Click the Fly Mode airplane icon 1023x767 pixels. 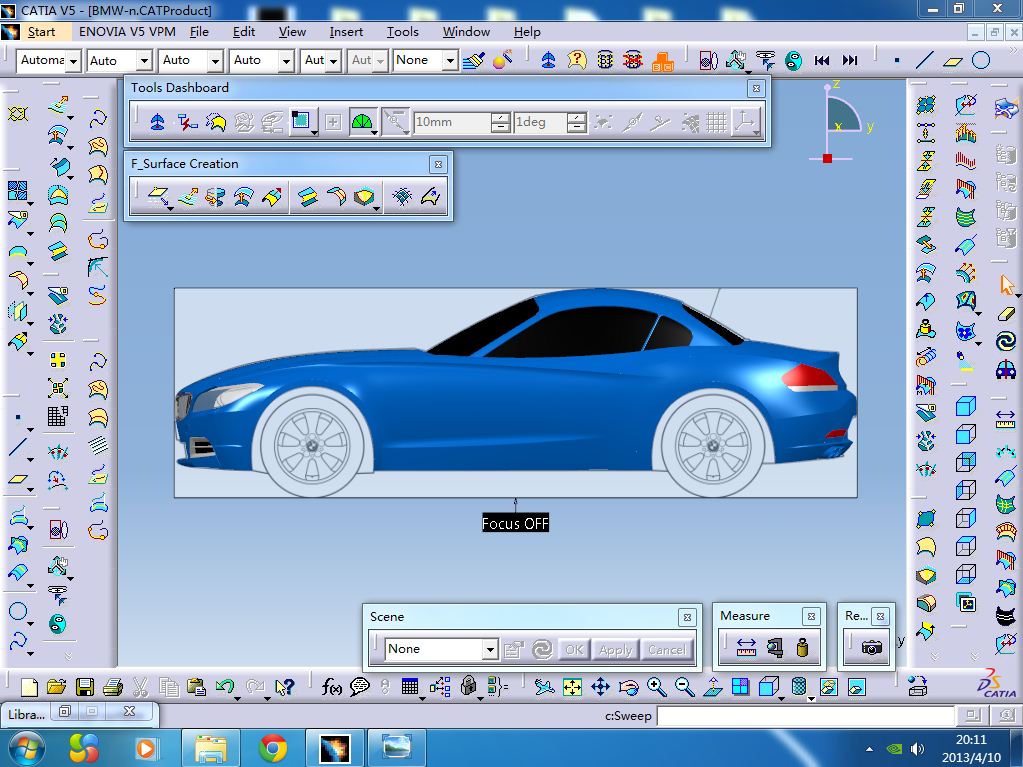[x=543, y=687]
